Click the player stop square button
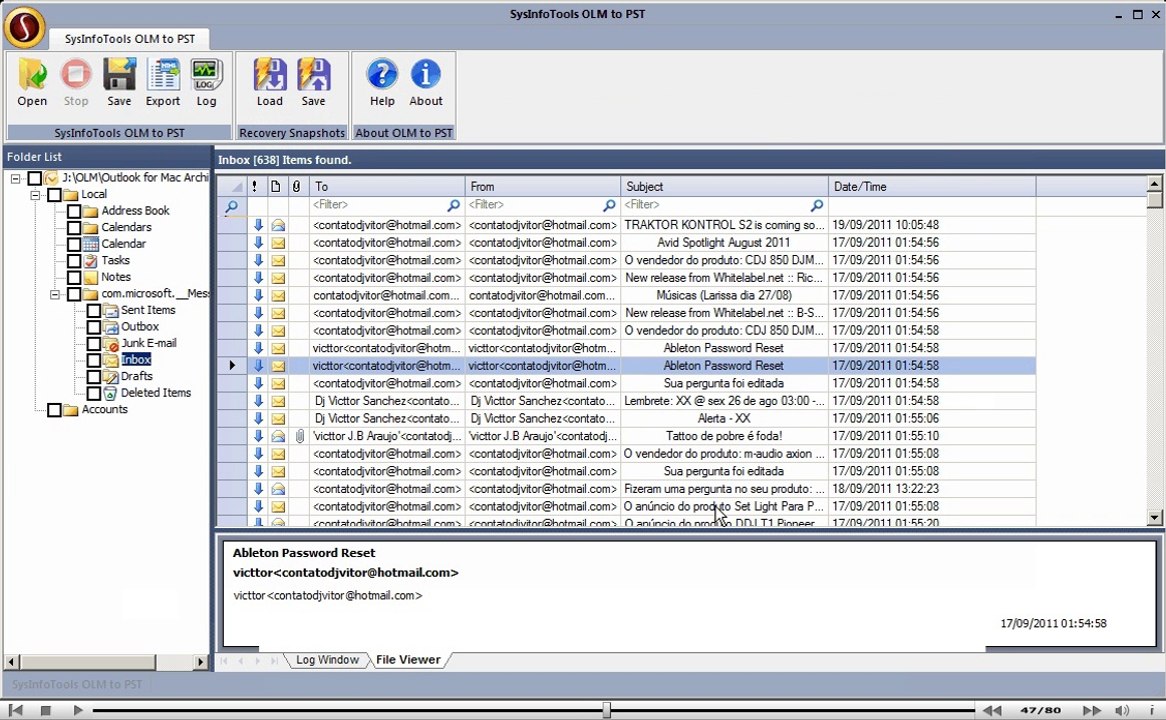Image resolution: width=1166 pixels, height=720 pixels. point(45,710)
